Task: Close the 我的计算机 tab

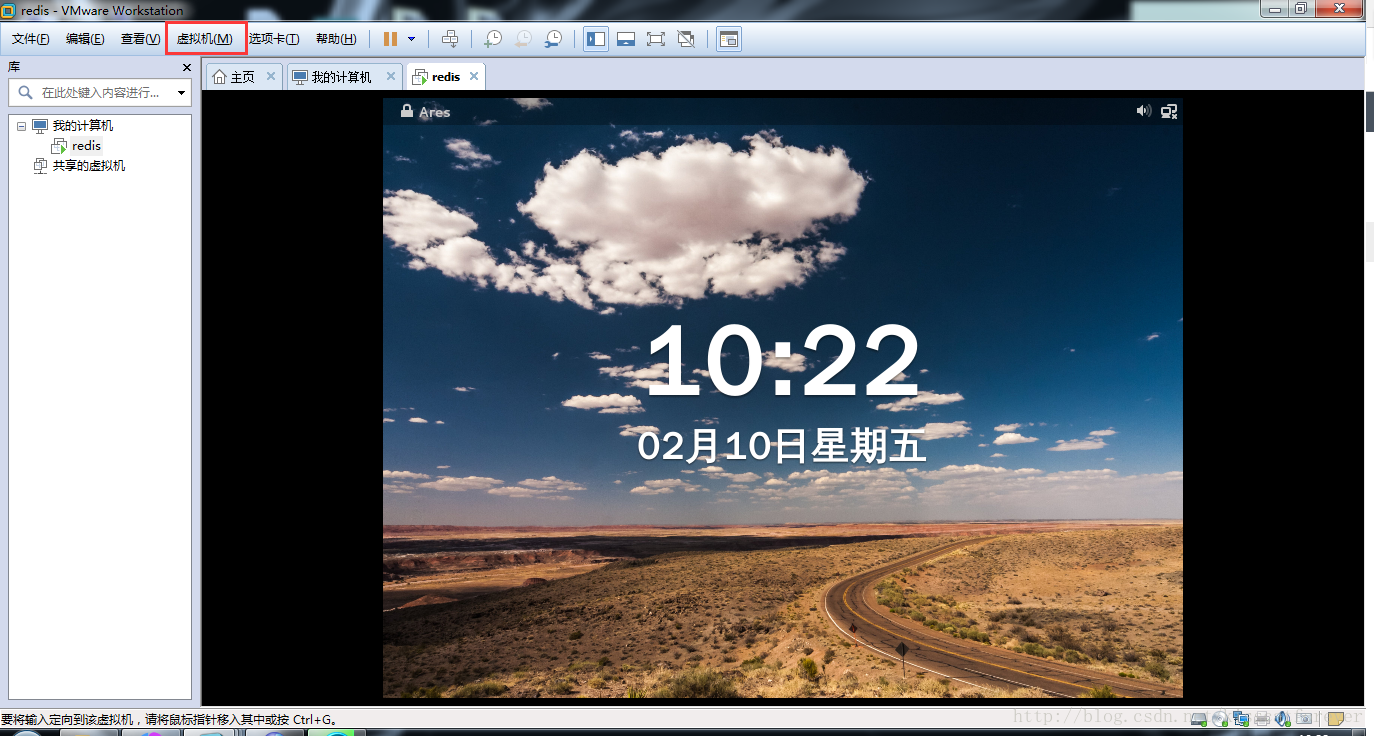Action: [391, 76]
